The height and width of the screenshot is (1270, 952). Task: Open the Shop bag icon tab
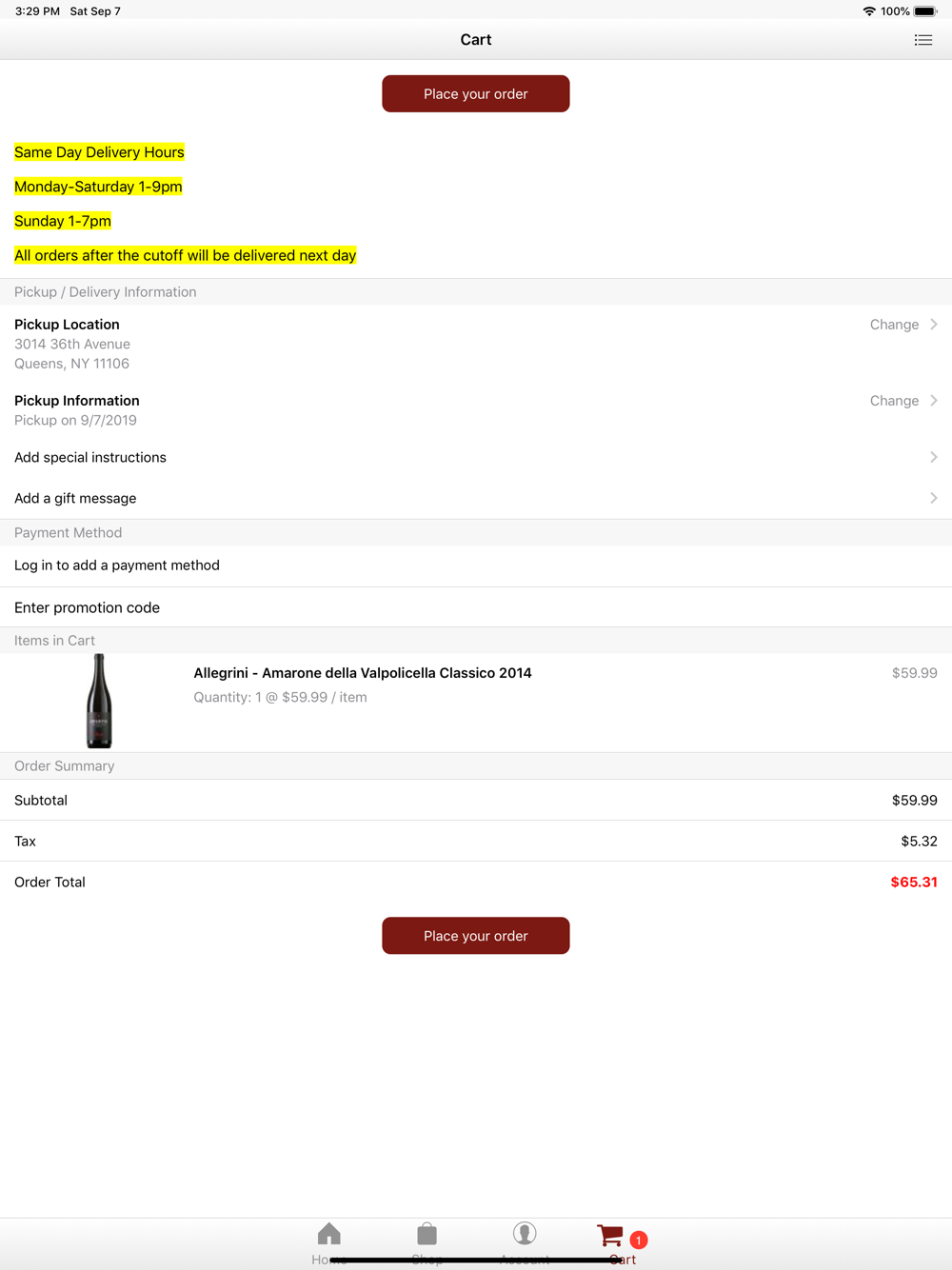(x=426, y=1235)
